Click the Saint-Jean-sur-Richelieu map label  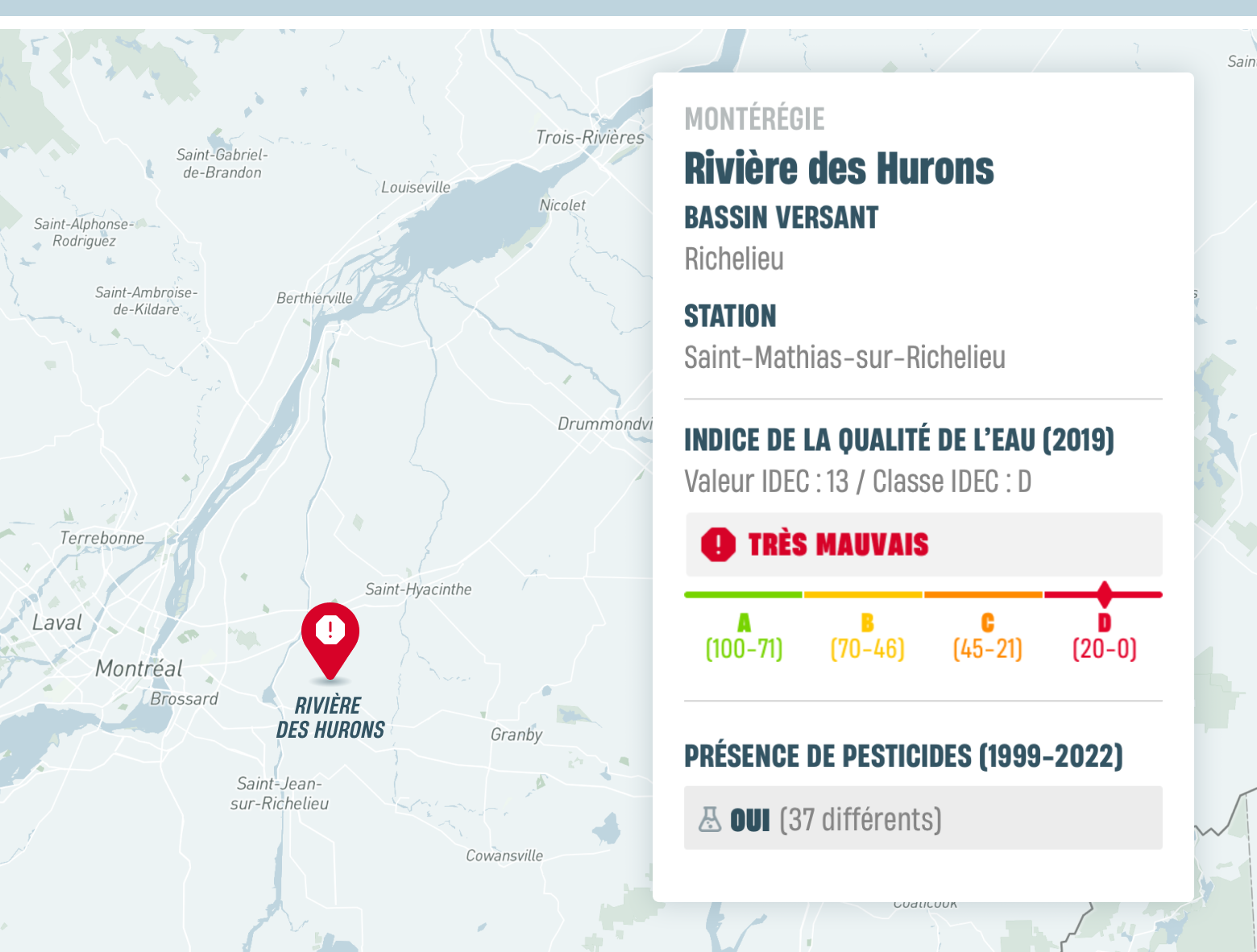(280, 793)
